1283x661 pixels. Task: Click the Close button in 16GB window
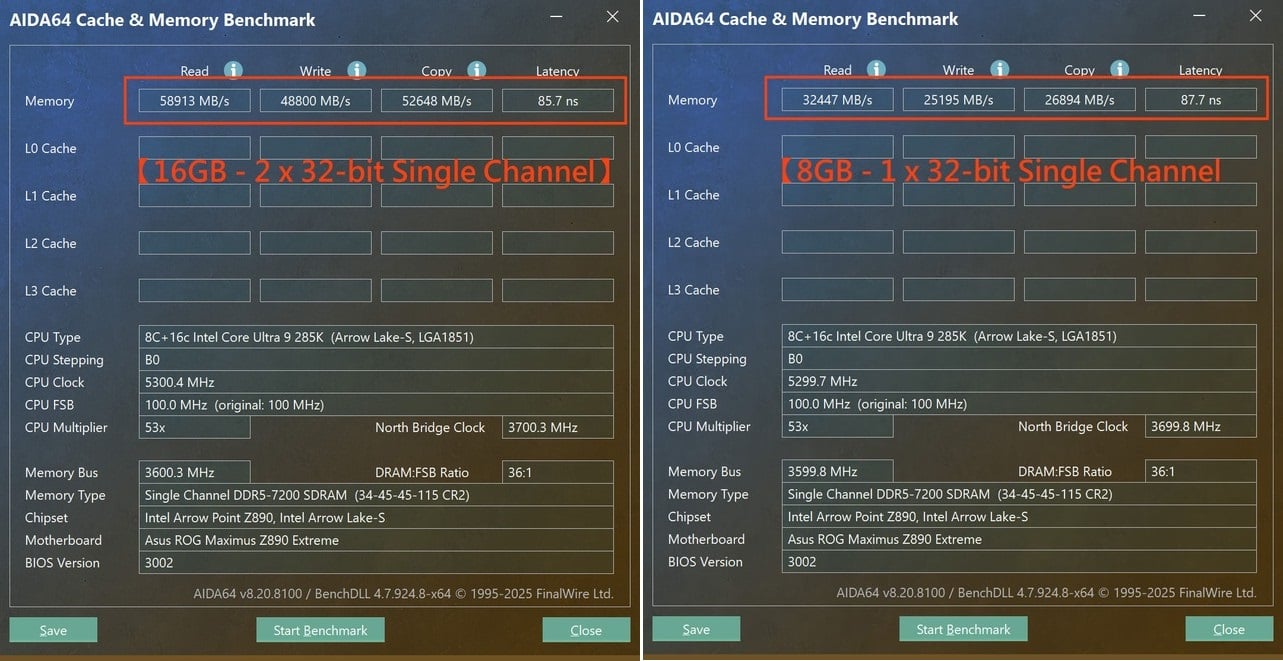pyautogui.click(x=586, y=630)
